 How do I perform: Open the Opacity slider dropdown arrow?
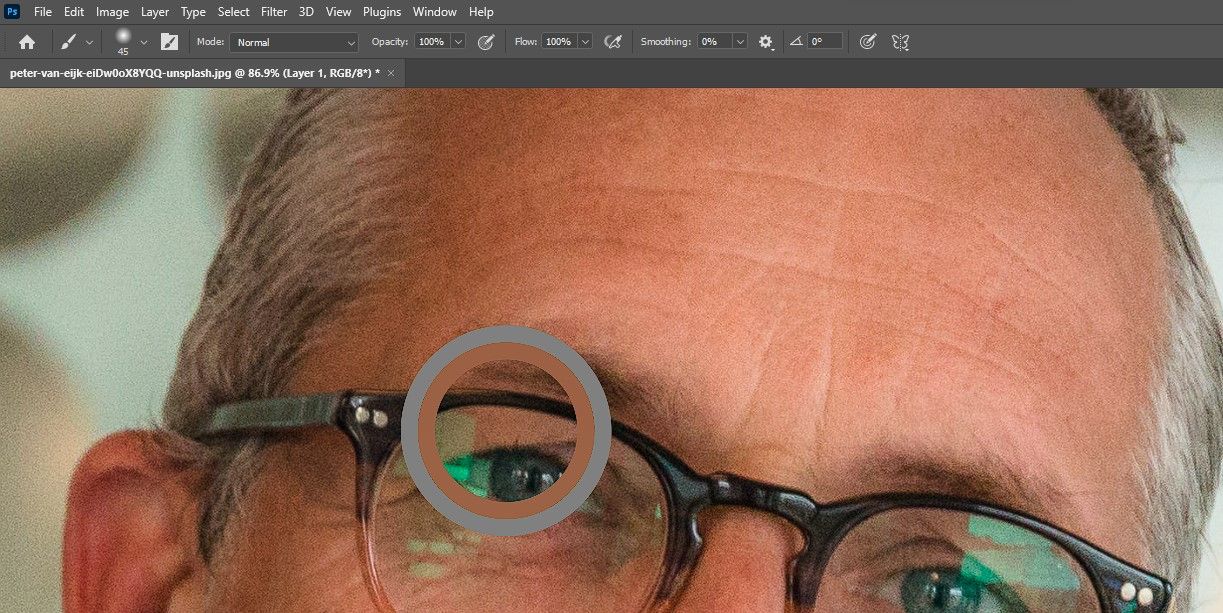[x=458, y=42]
